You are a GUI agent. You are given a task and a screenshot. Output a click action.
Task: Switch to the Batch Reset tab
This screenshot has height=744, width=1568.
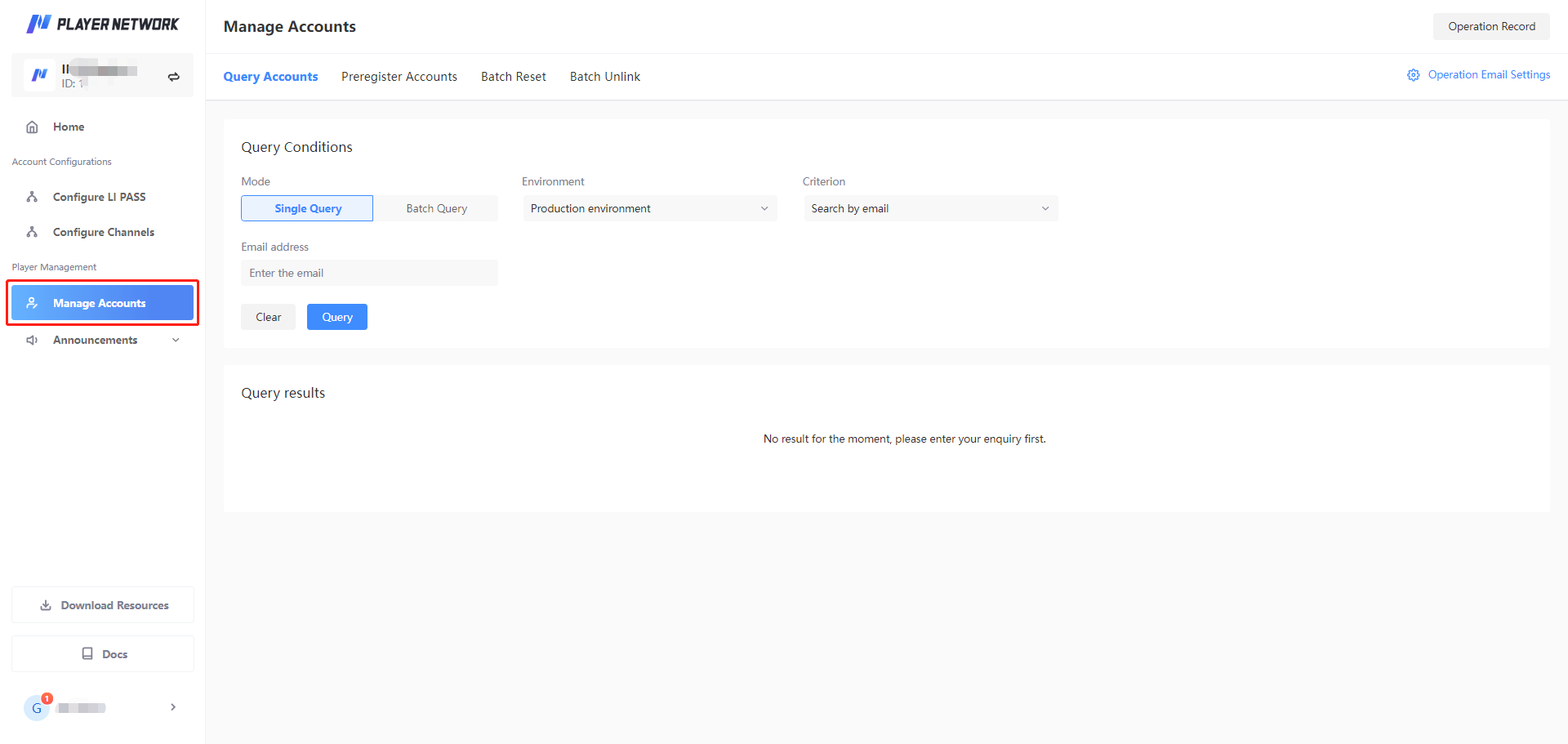513,77
